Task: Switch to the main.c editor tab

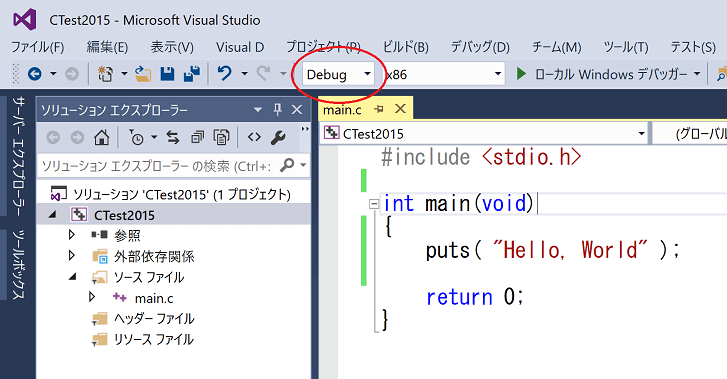Action: point(342,110)
